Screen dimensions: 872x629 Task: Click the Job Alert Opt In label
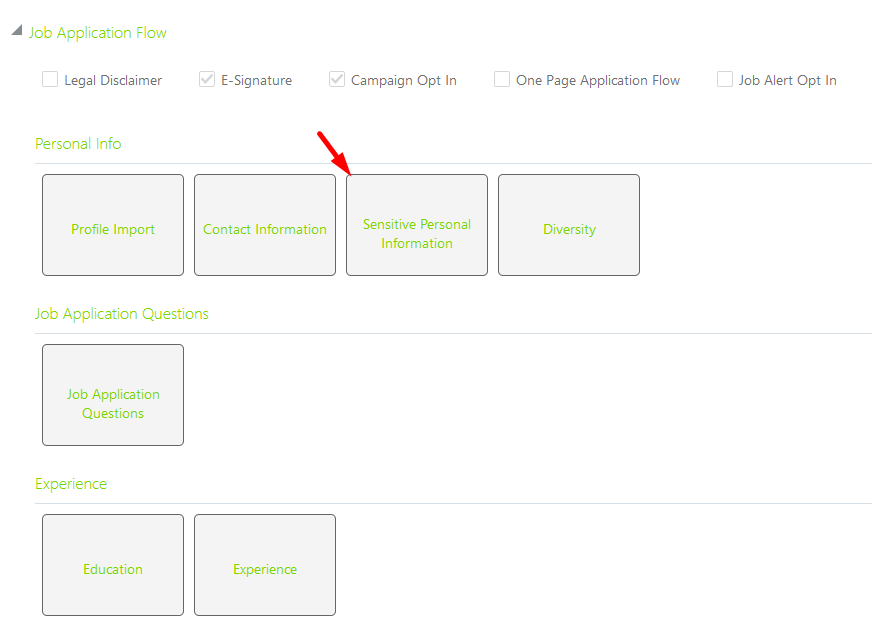coord(787,80)
